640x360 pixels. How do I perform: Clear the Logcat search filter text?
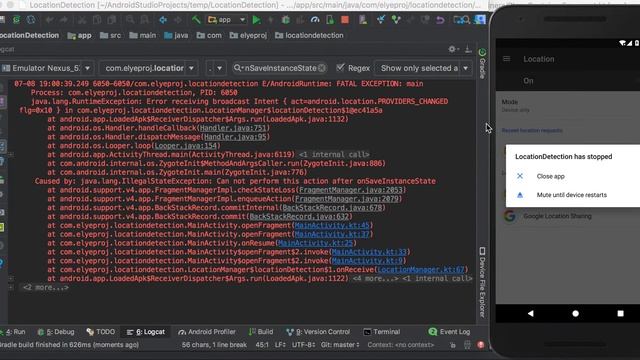[322, 68]
